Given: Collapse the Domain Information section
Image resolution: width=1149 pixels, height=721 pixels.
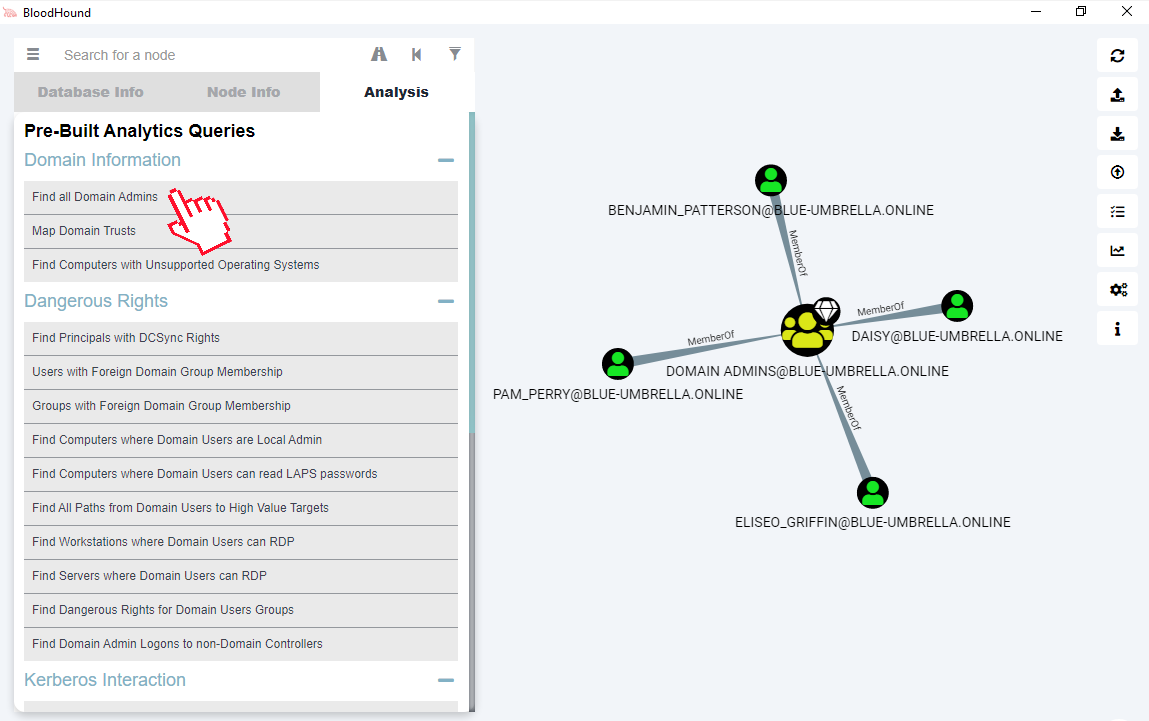Looking at the screenshot, I should point(446,160).
